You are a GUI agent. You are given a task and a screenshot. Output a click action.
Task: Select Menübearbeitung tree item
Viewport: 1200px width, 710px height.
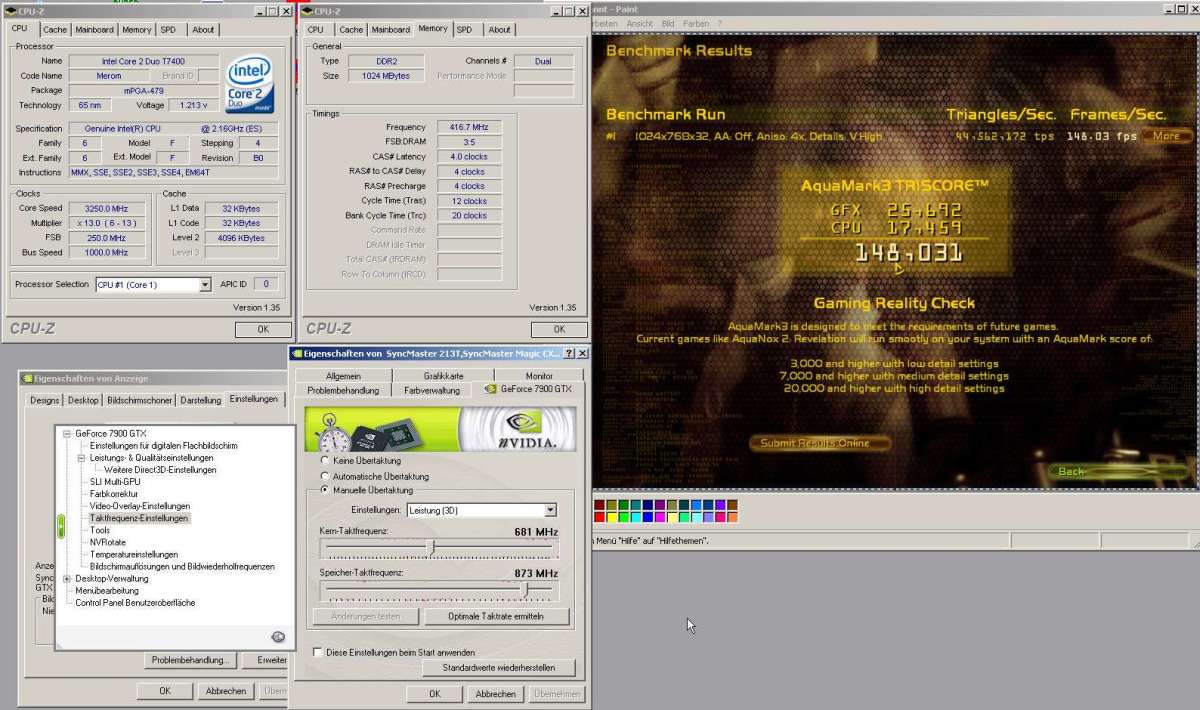point(107,591)
